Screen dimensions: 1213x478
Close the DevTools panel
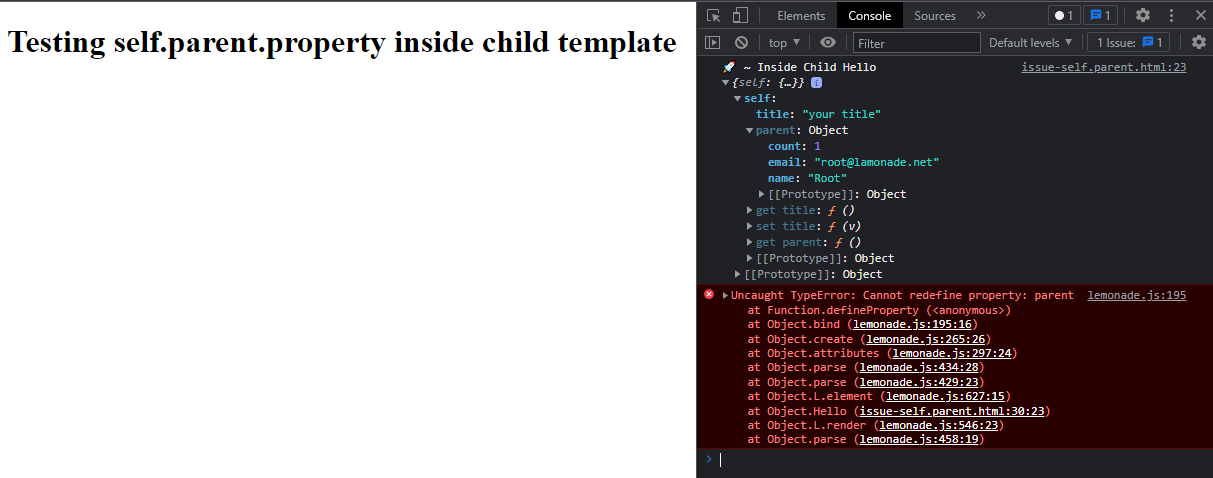point(1200,15)
